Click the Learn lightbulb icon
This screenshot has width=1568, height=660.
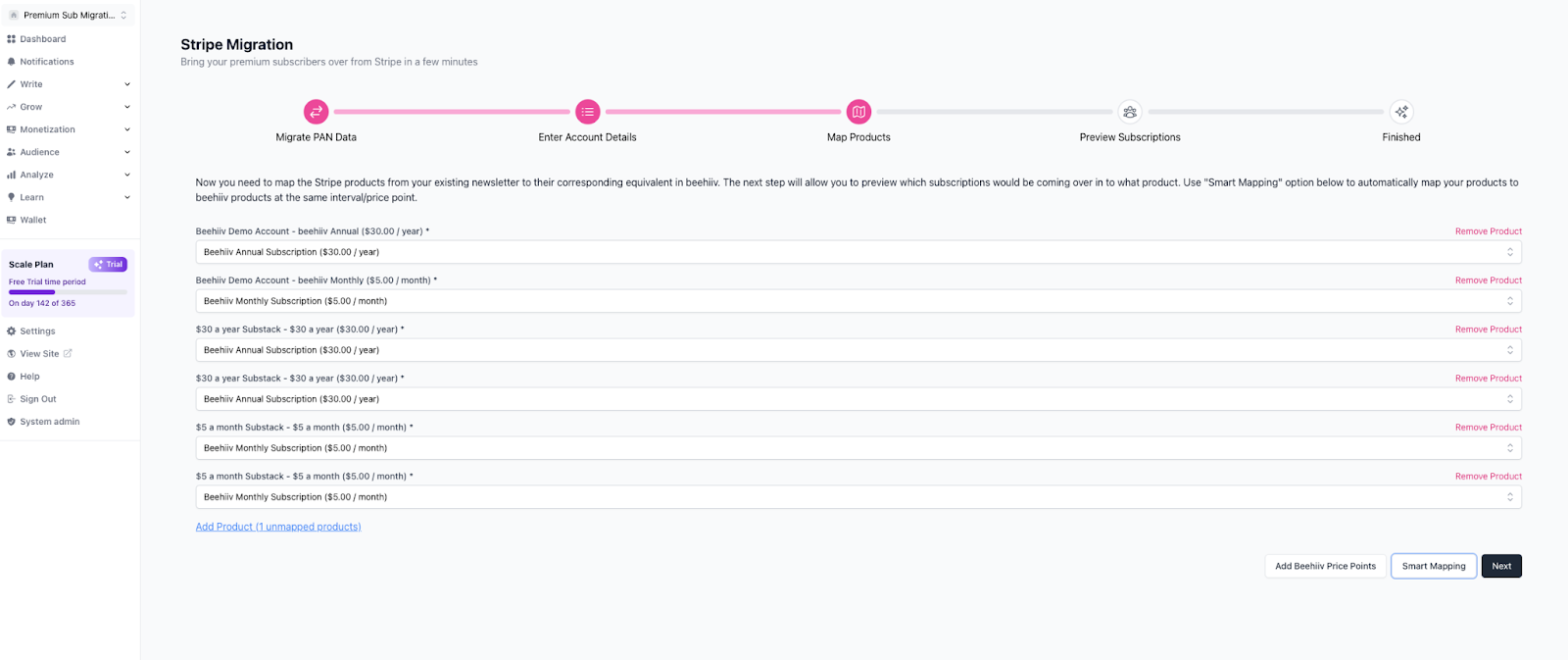pyautogui.click(x=11, y=197)
